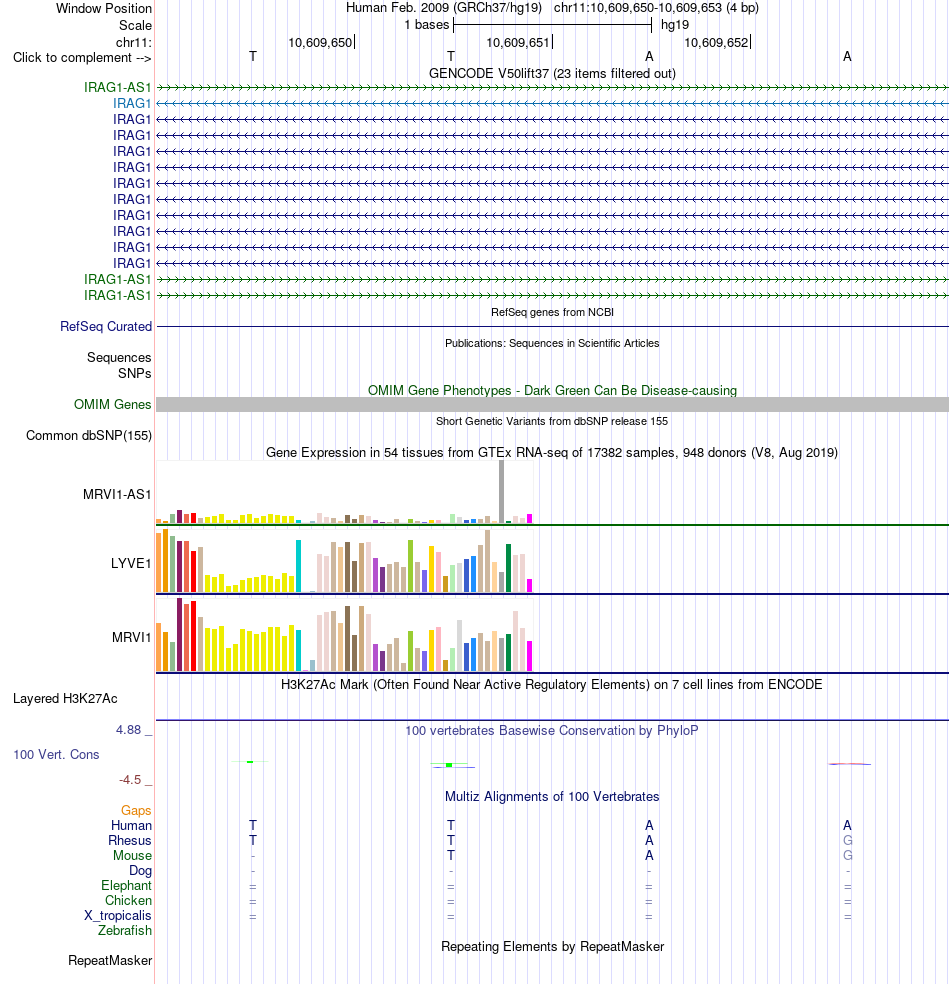Click the Human species label
Image resolution: width=950 pixels, height=984 pixels.
point(131,826)
